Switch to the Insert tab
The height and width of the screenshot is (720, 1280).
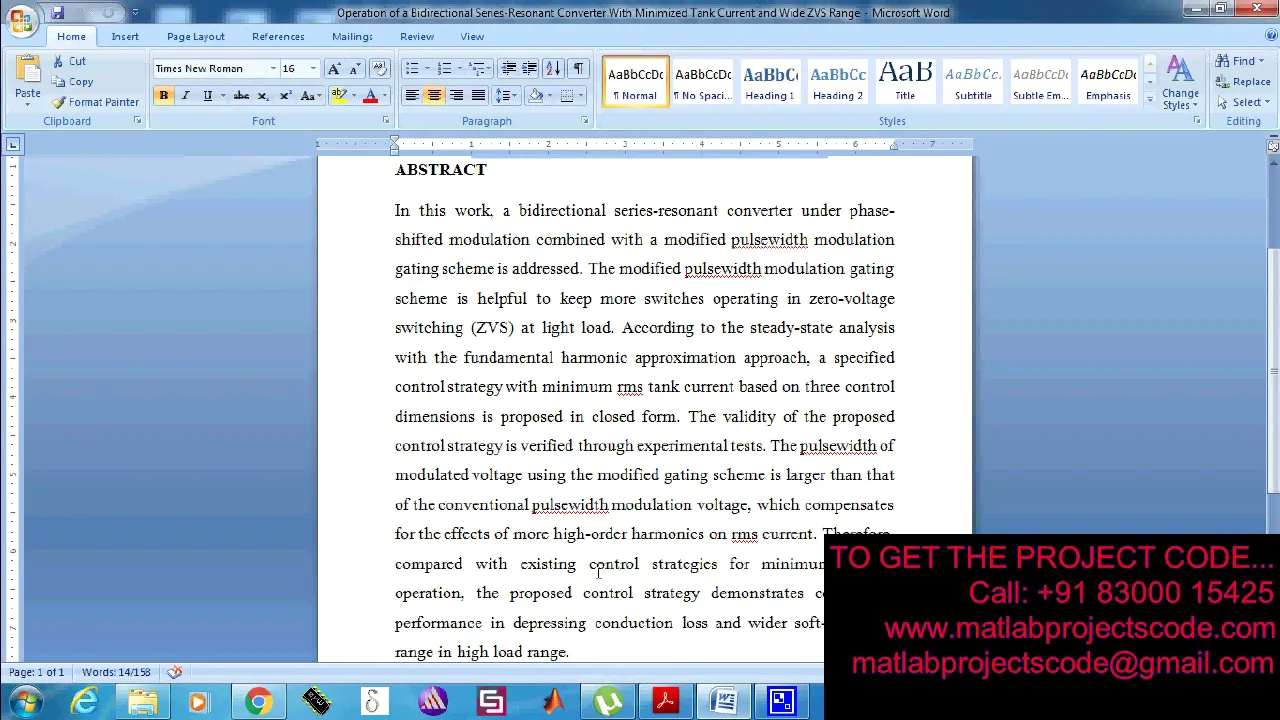[125, 36]
